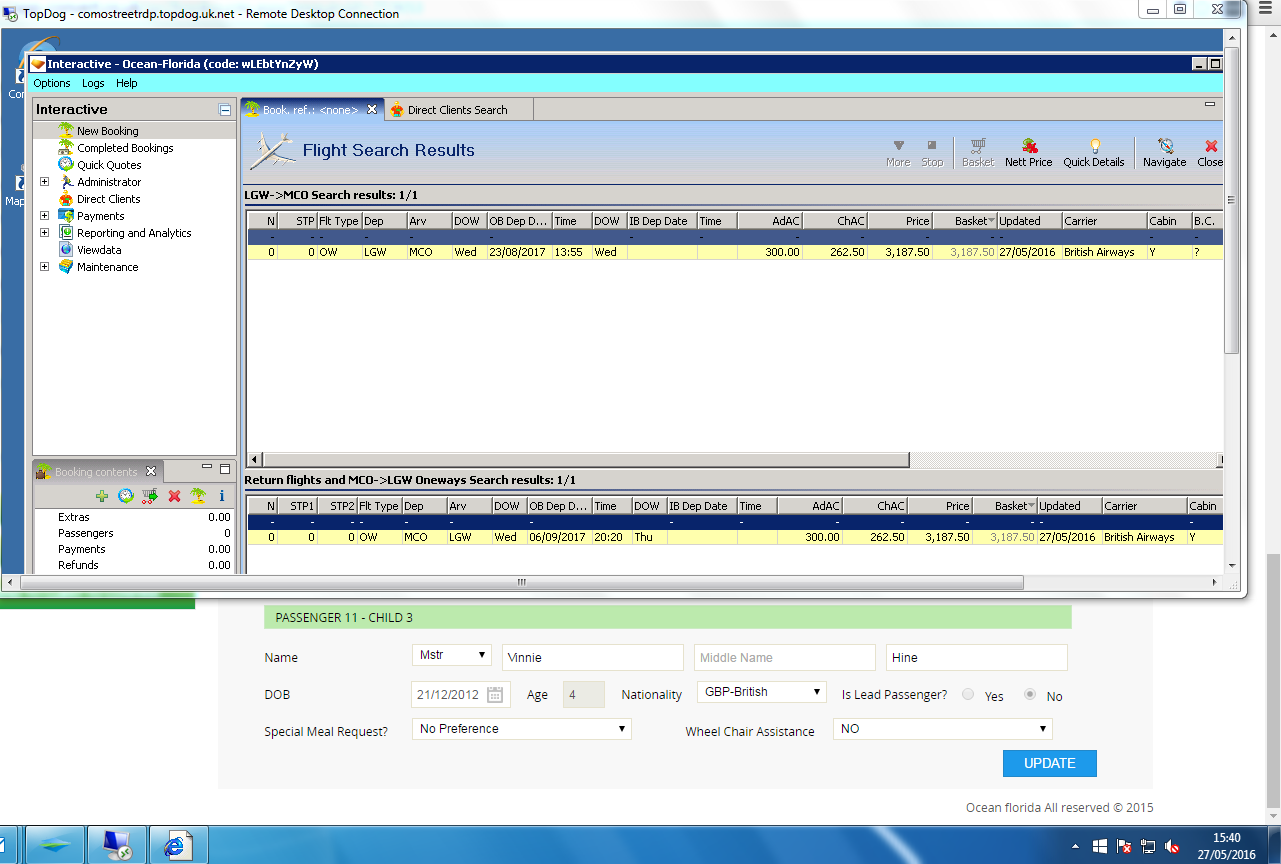Select No for Is Lead Passenger

[x=1030, y=695]
